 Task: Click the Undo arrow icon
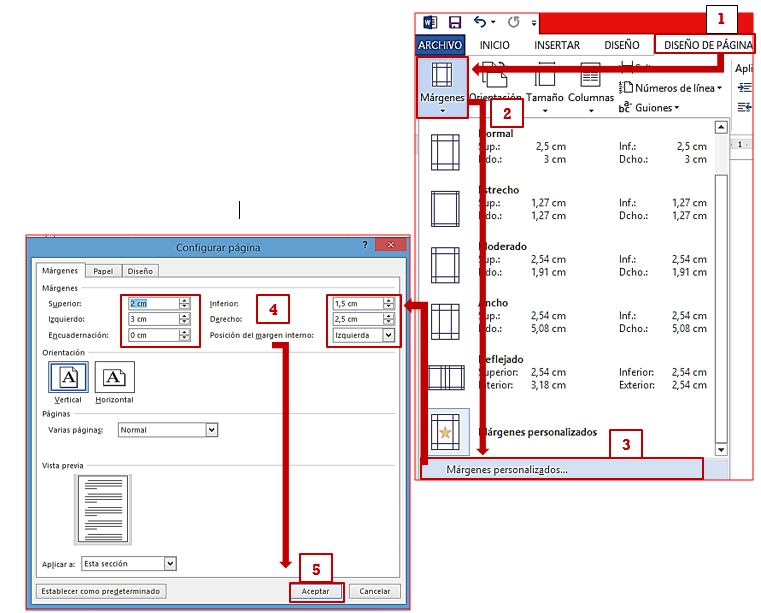pyautogui.click(x=481, y=22)
